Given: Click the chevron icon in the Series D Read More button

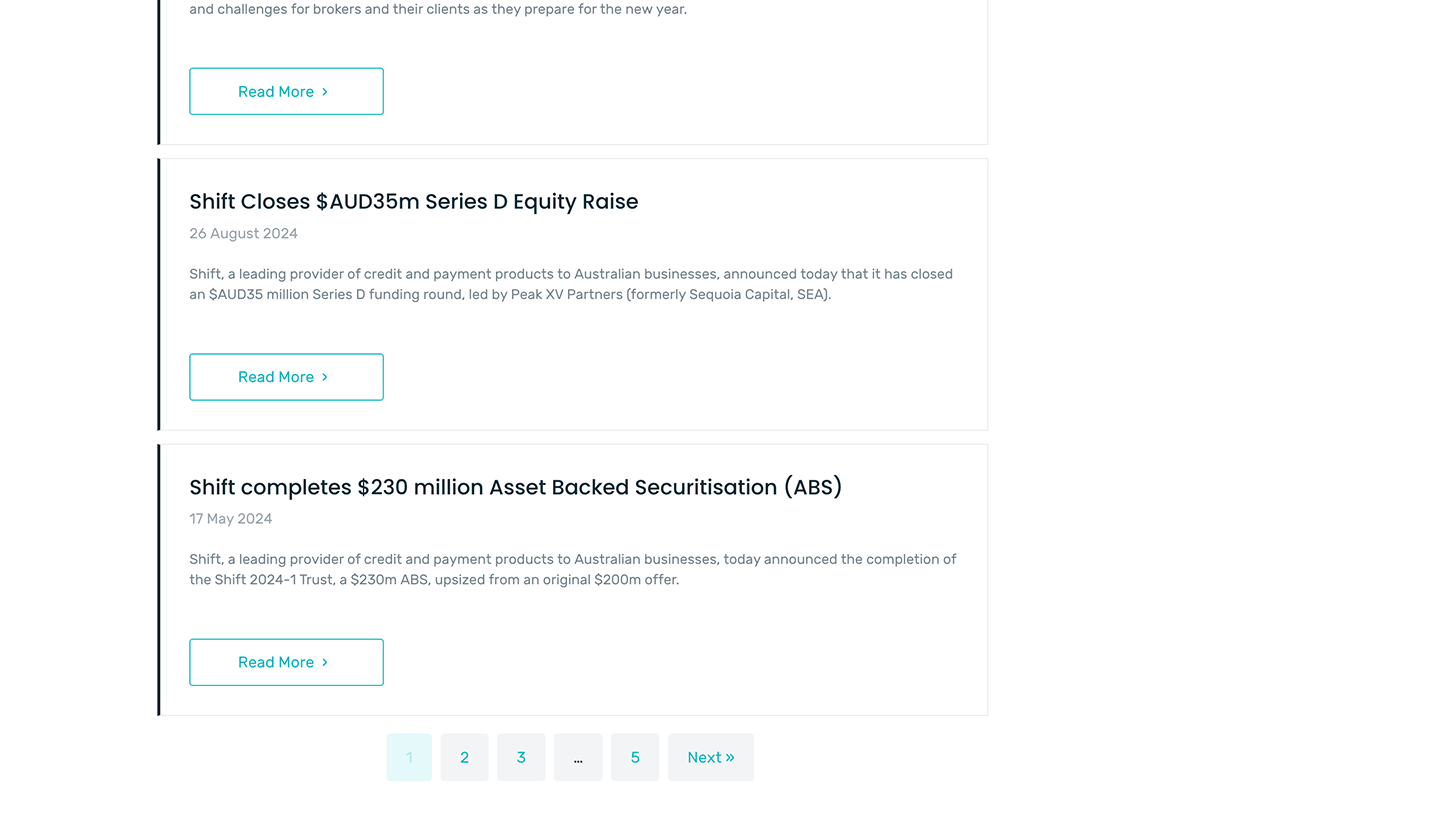Looking at the screenshot, I should (x=325, y=377).
